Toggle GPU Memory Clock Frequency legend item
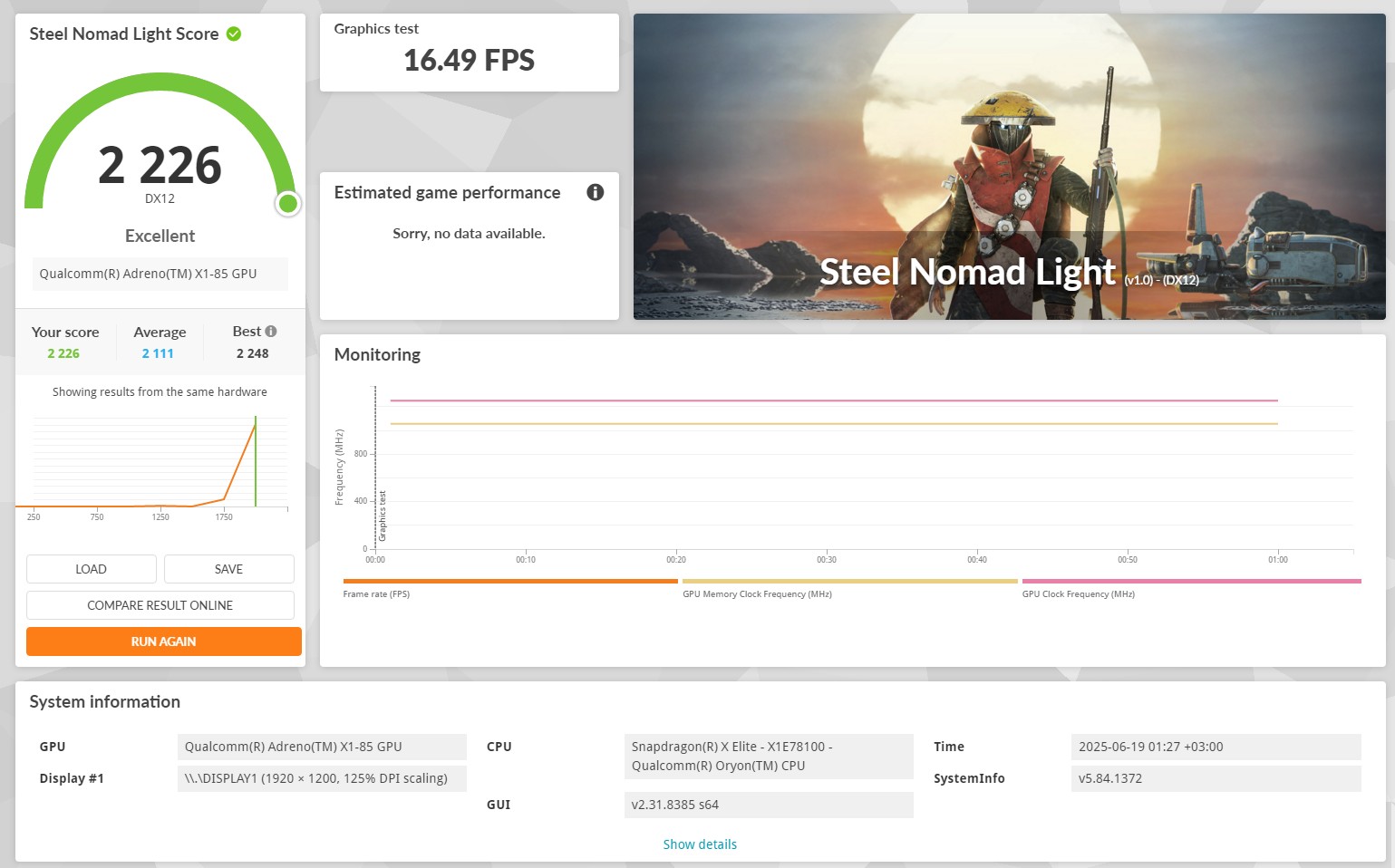The width and height of the screenshot is (1395, 868). pos(757,594)
